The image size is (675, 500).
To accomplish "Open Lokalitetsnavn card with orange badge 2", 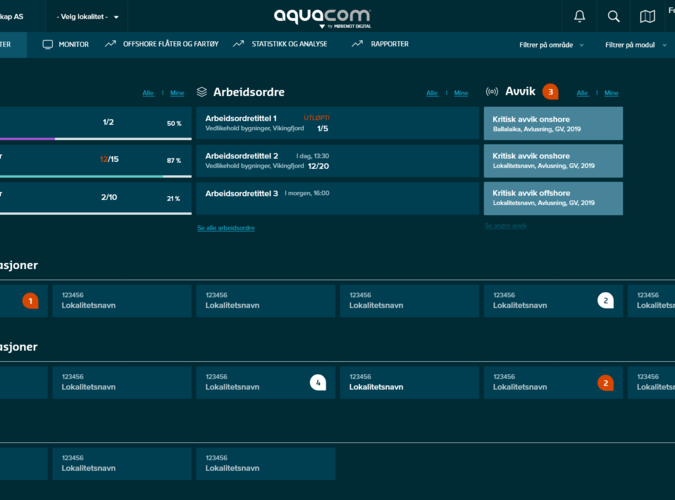I will click(553, 382).
